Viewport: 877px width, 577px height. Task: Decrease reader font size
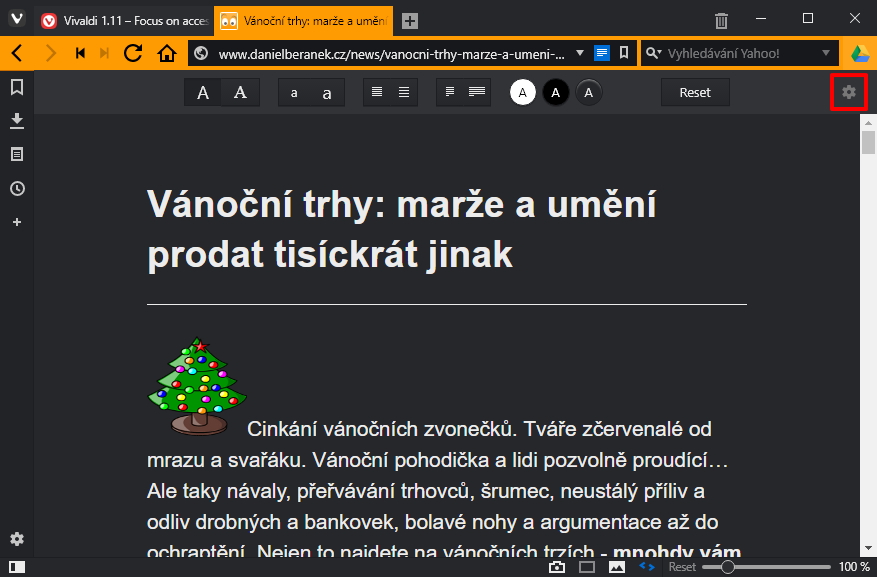[x=294, y=93]
